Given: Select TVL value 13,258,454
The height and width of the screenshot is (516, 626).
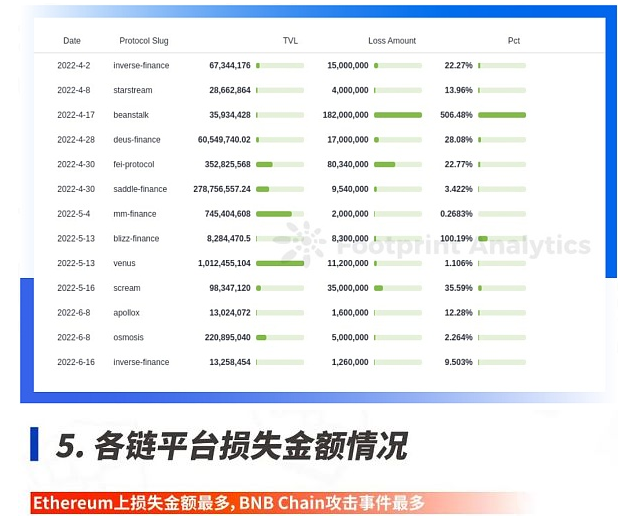Looking at the screenshot, I should point(230,362).
